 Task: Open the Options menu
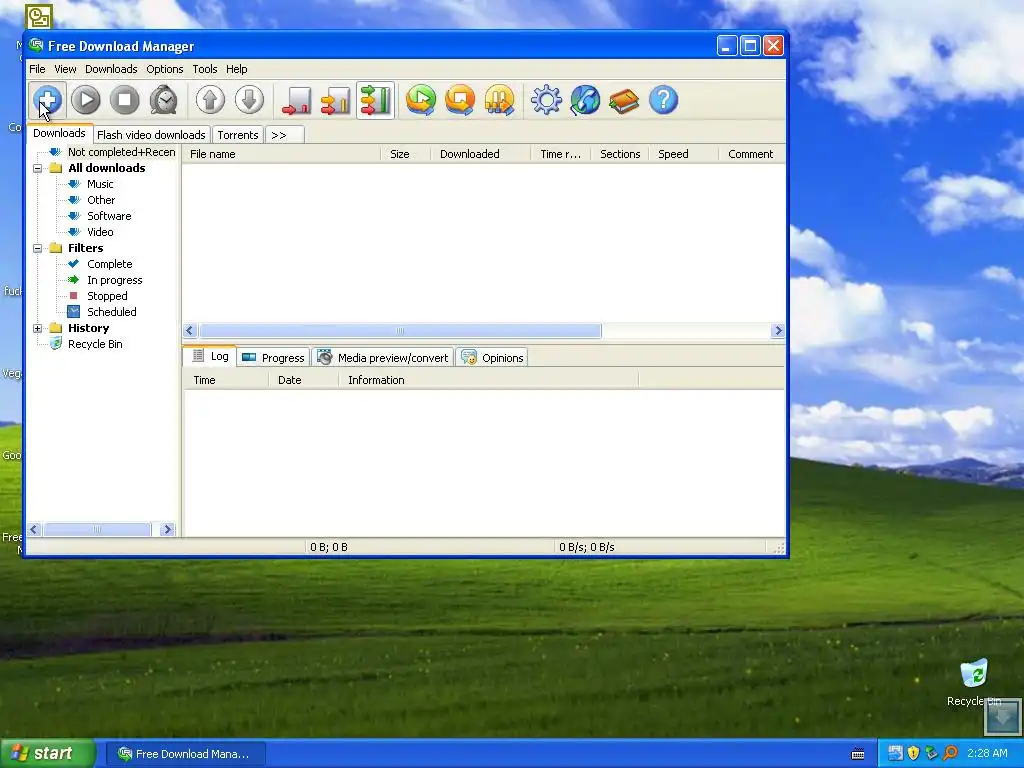165,69
